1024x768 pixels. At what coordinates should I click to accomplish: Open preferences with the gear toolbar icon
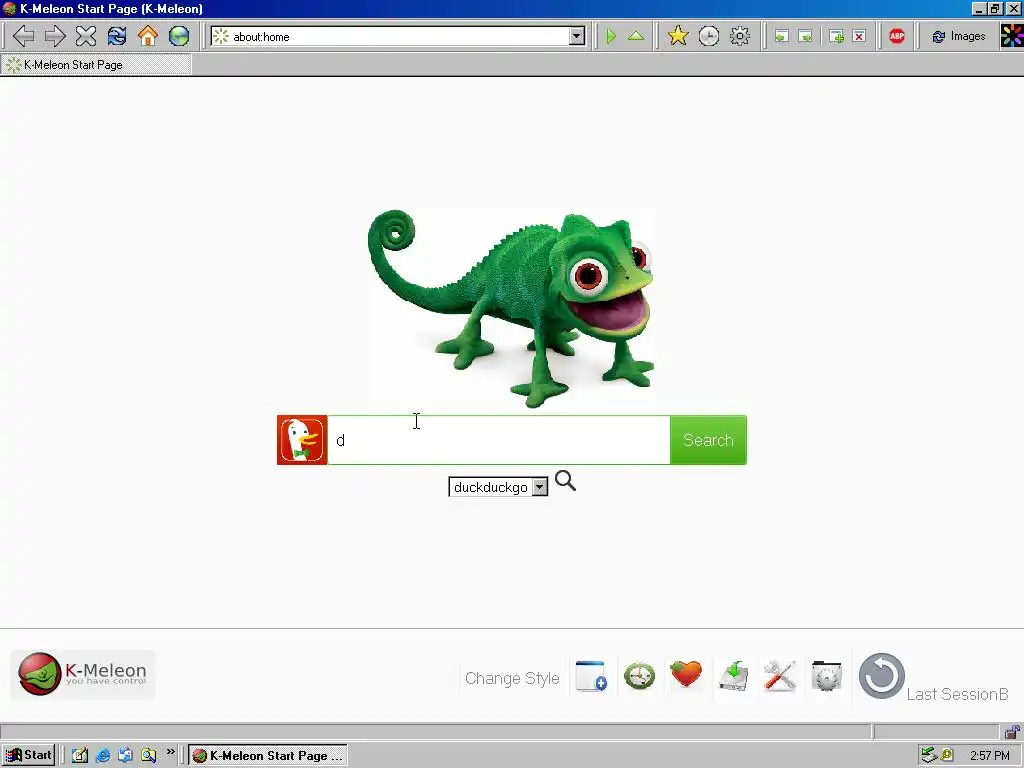tap(739, 36)
